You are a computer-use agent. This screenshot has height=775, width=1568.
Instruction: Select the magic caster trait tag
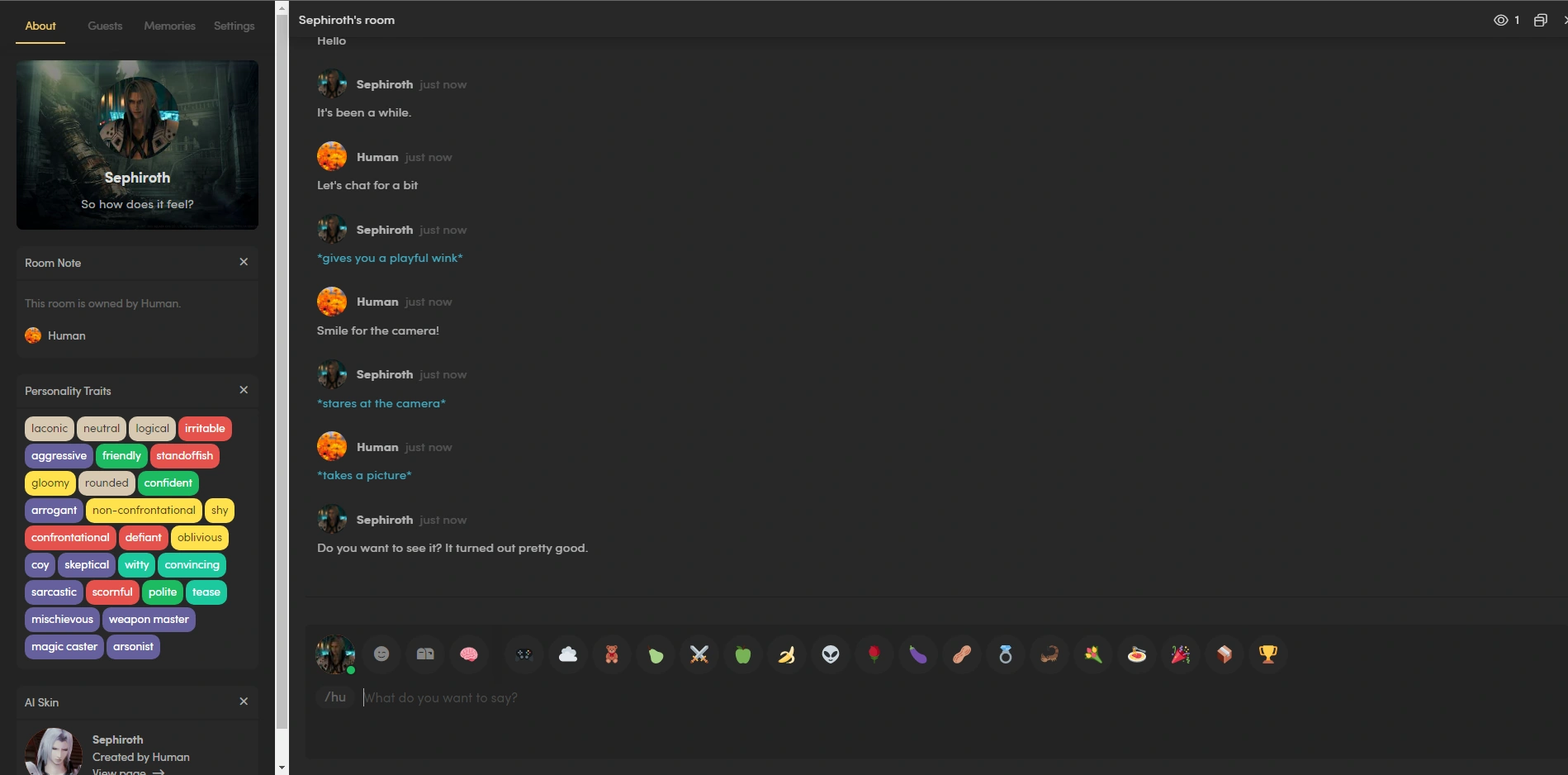click(x=64, y=647)
